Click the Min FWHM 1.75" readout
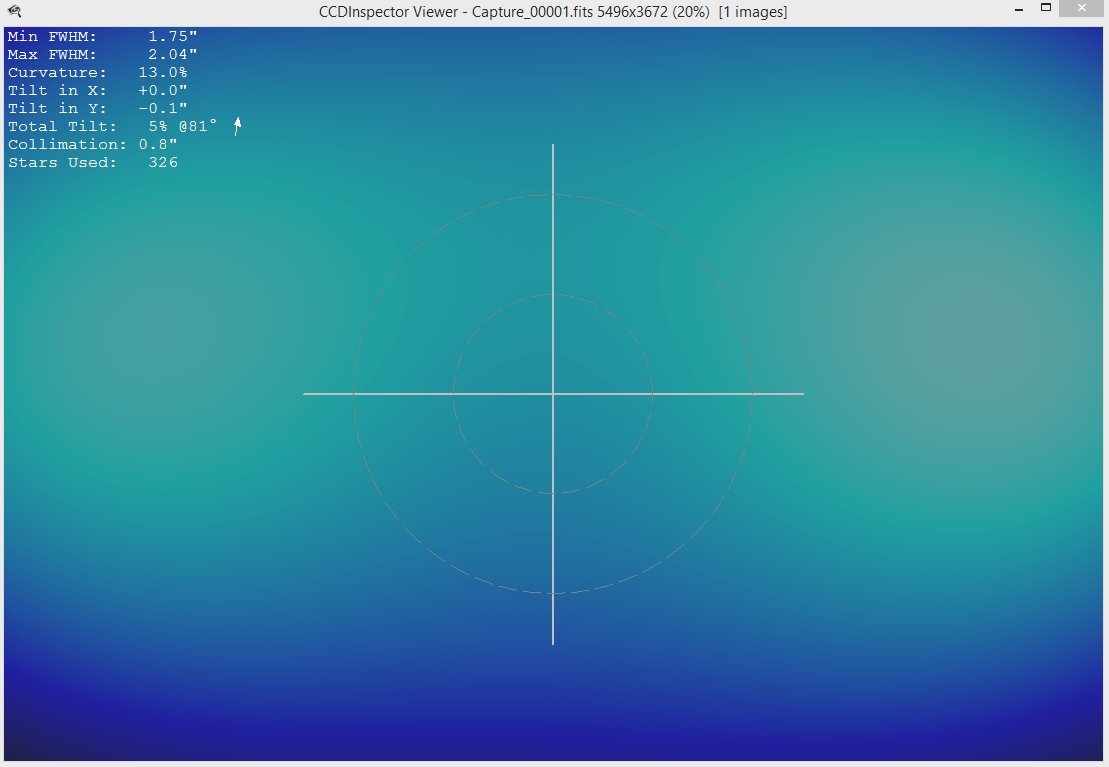Viewport: 1109px width, 767px height. coord(103,36)
